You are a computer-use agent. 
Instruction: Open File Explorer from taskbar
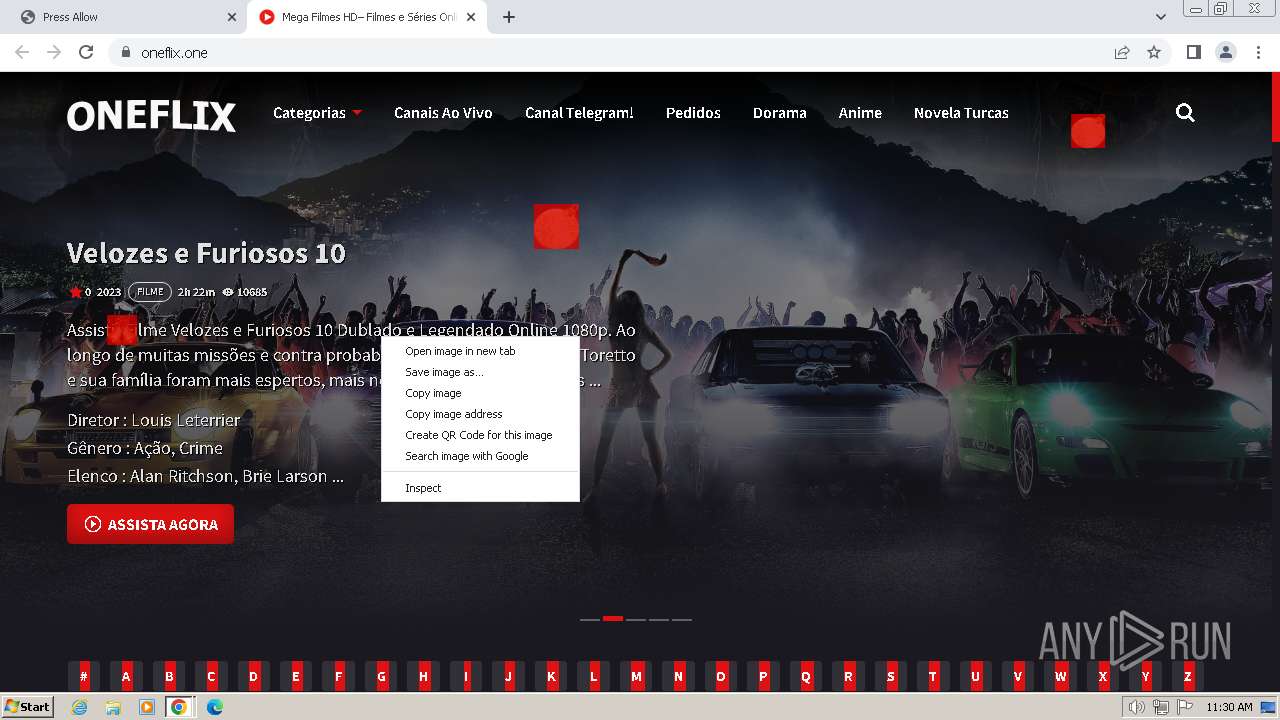point(114,707)
